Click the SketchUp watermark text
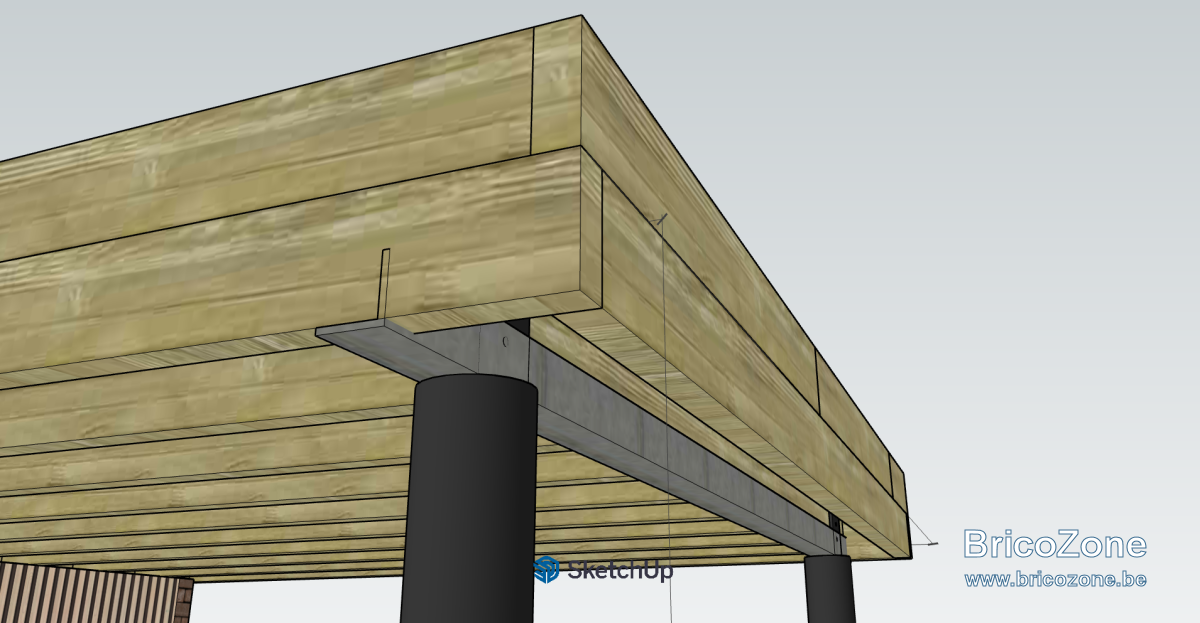The height and width of the screenshot is (623, 1200). pyautogui.click(x=620, y=570)
